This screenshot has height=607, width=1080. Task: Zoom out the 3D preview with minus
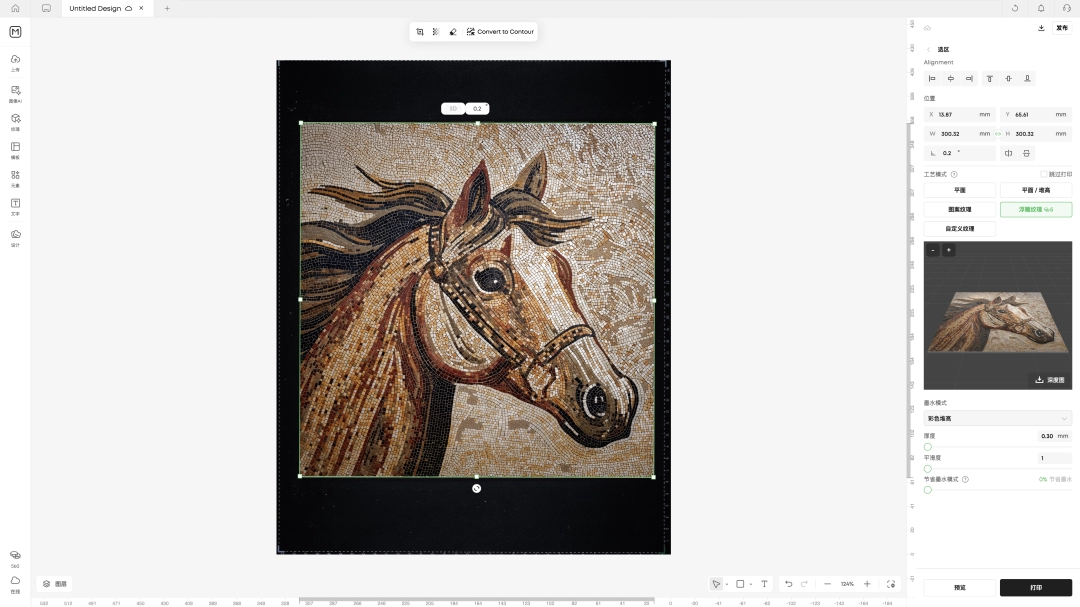(x=933, y=250)
